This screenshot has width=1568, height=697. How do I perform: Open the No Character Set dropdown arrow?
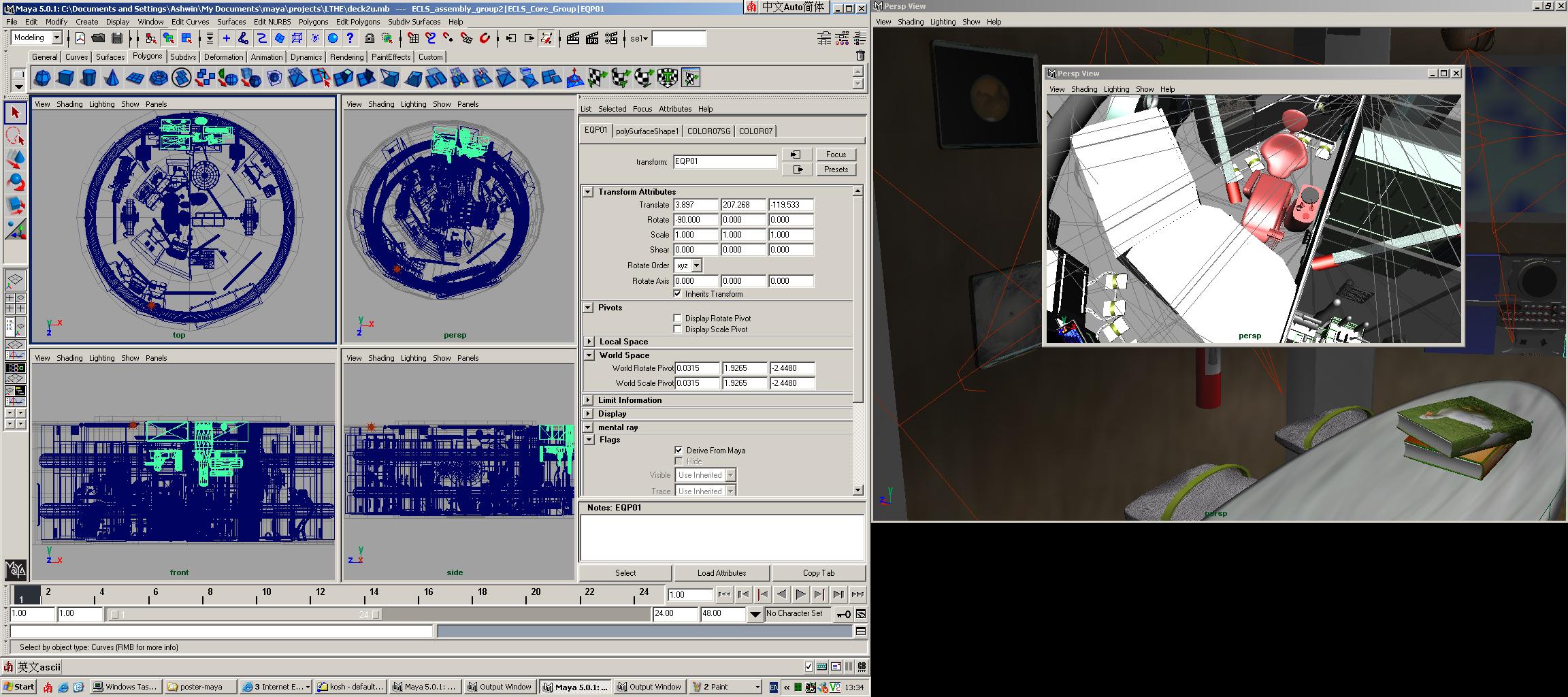755,614
